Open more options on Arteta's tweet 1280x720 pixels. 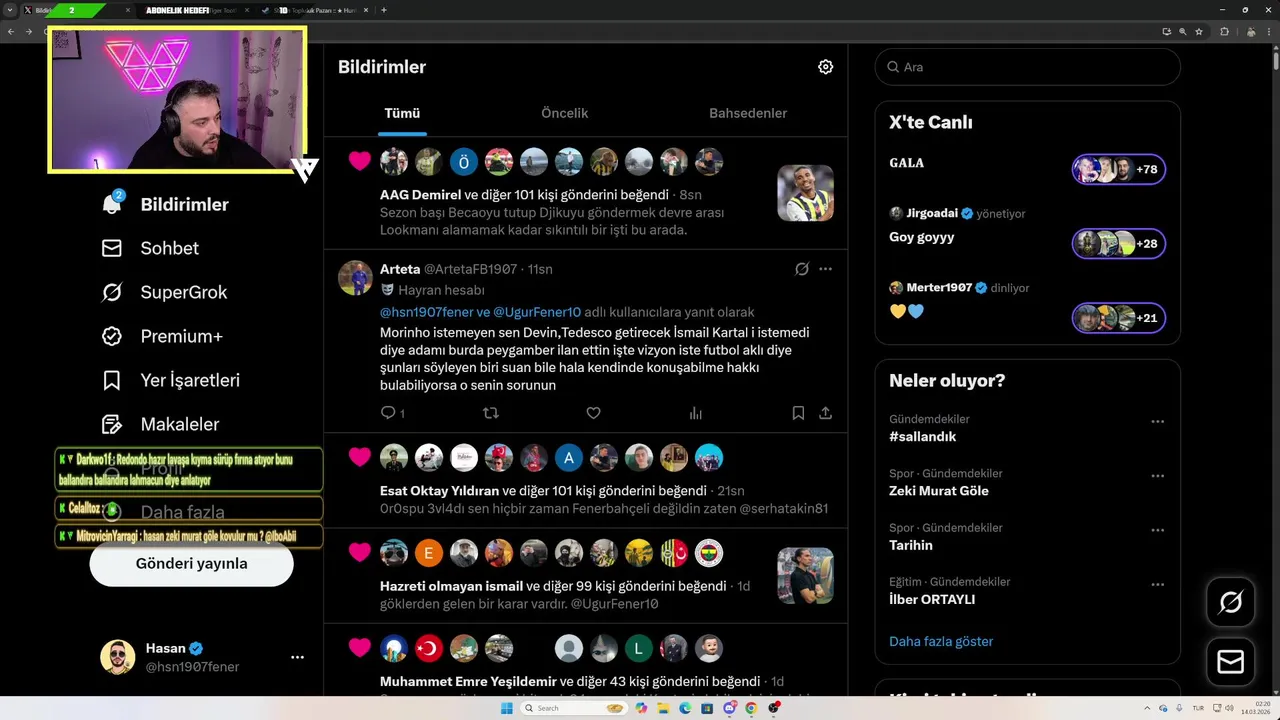click(825, 269)
